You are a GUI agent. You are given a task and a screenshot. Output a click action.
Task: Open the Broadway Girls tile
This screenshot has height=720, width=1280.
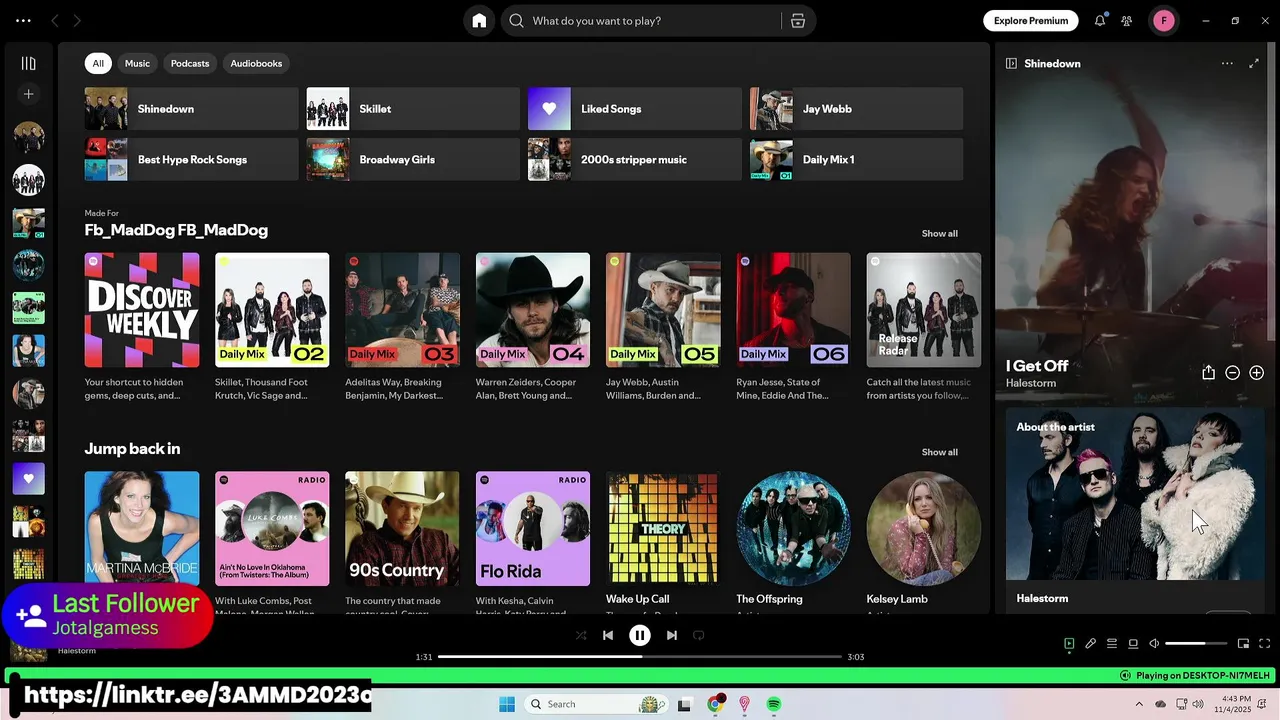pos(413,160)
